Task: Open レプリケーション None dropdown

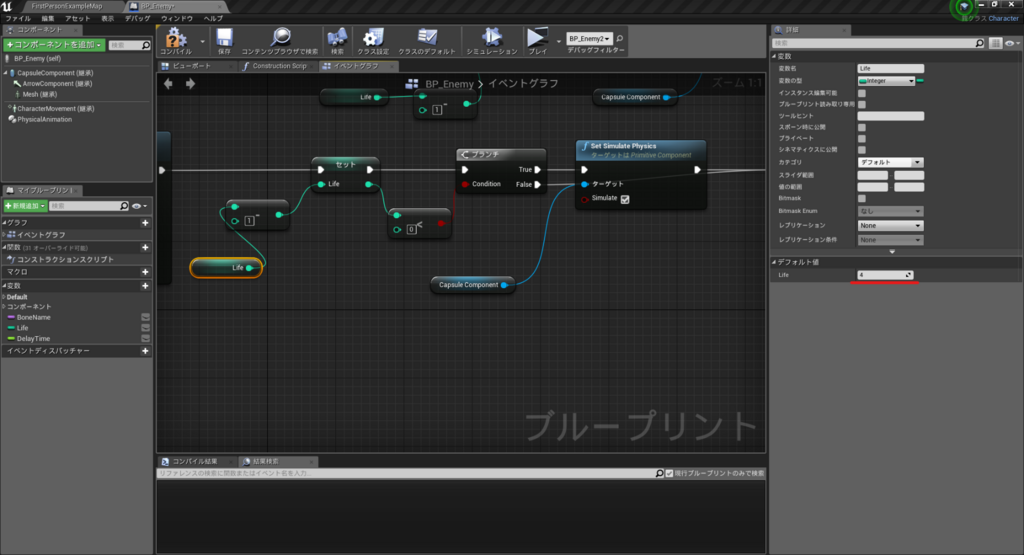Action: click(x=890, y=225)
